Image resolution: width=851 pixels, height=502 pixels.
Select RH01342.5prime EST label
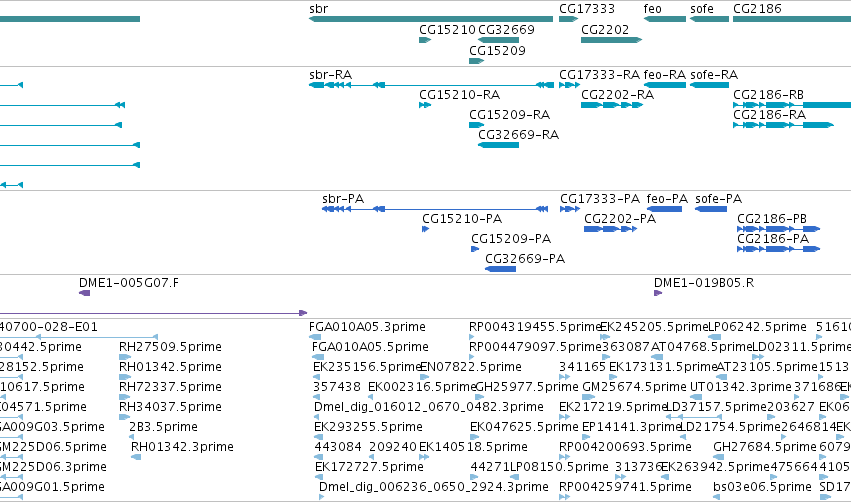click(x=170, y=366)
